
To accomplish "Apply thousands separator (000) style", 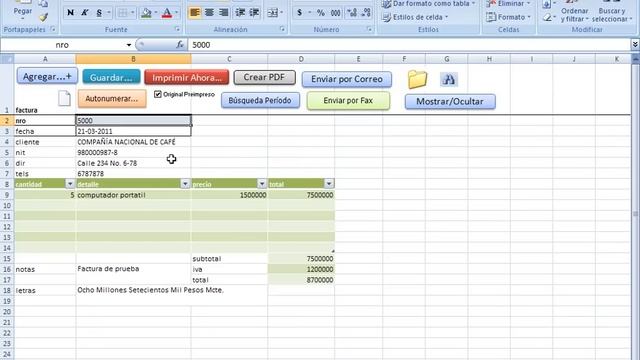I will pos(336,13).
